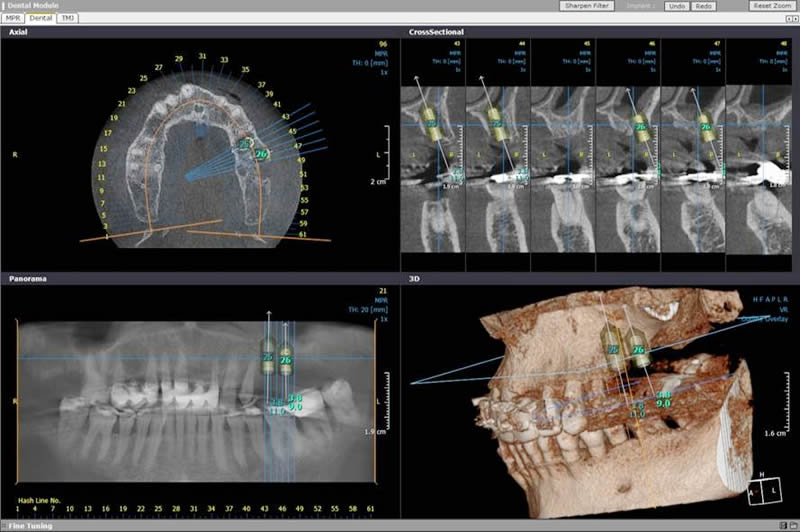Click the Axial slice number 96
This screenshot has width=800, height=532.
383,44
